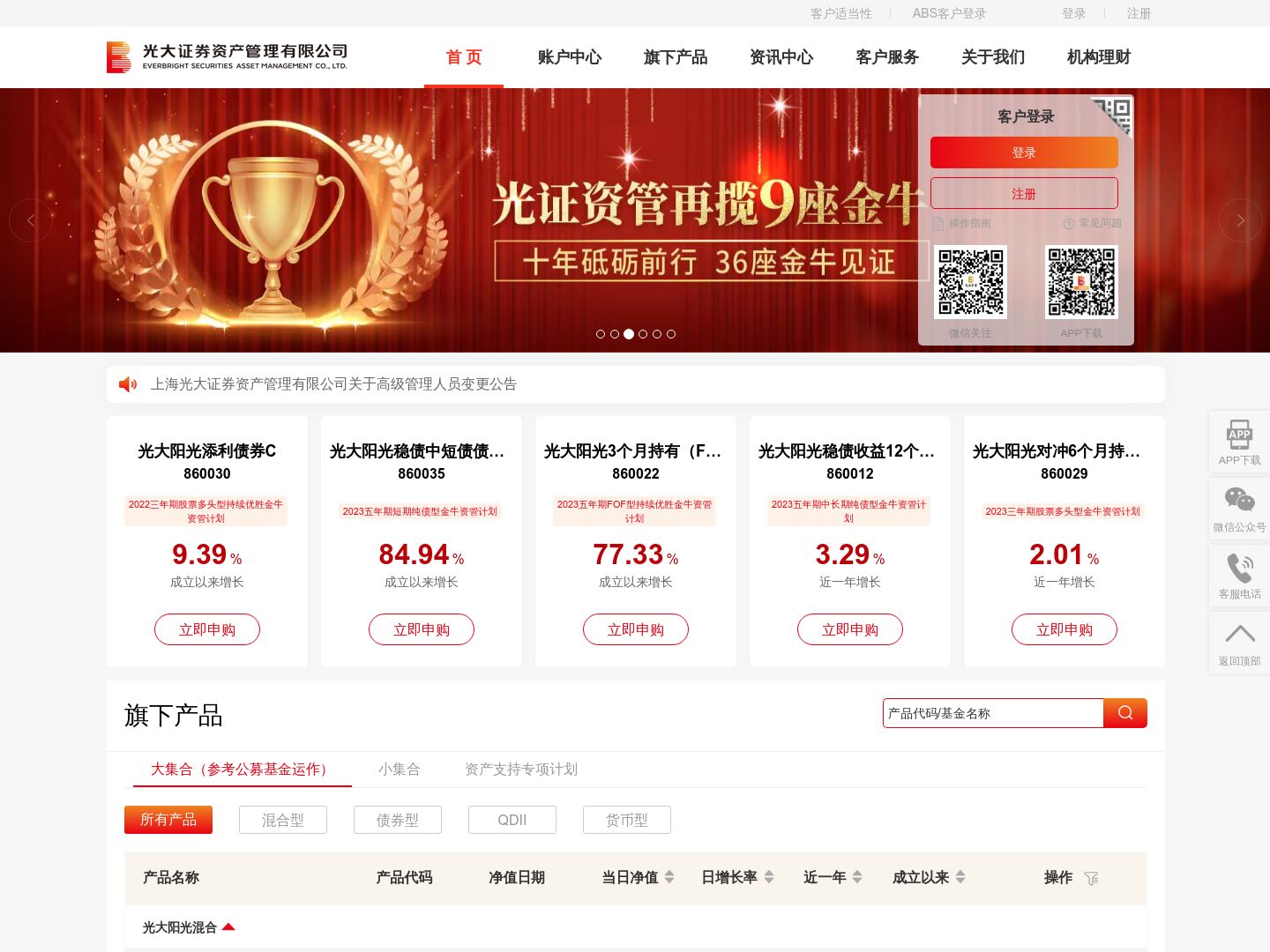Viewport: 1270px width, 952px height.
Task: Click 立即申购 for fund 860035
Action: click(422, 629)
